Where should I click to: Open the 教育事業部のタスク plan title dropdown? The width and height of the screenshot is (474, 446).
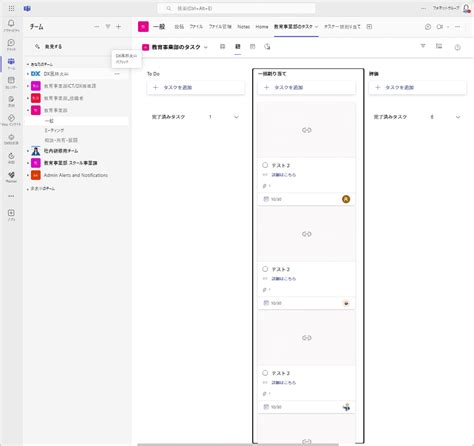pyautogui.click(x=175, y=47)
